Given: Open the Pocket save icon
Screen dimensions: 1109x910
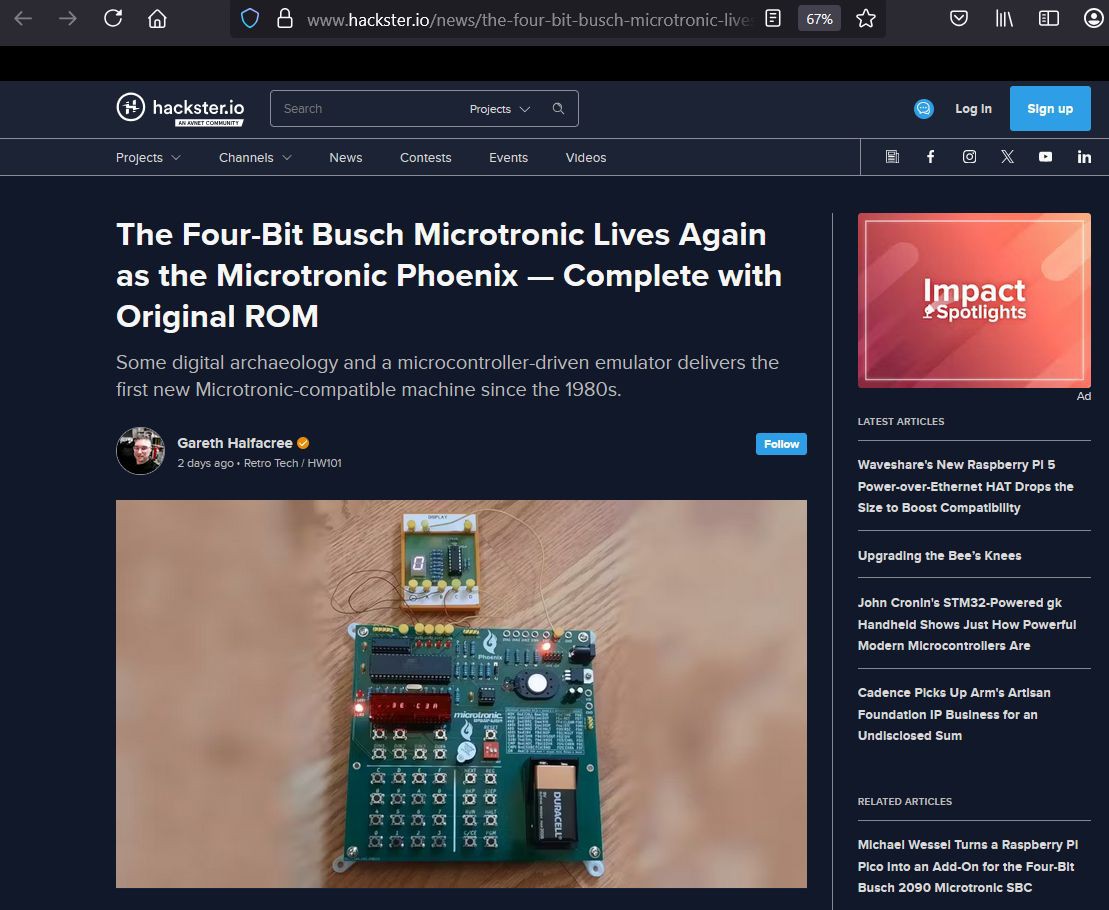Looking at the screenshot, I should tap(958, 19).
